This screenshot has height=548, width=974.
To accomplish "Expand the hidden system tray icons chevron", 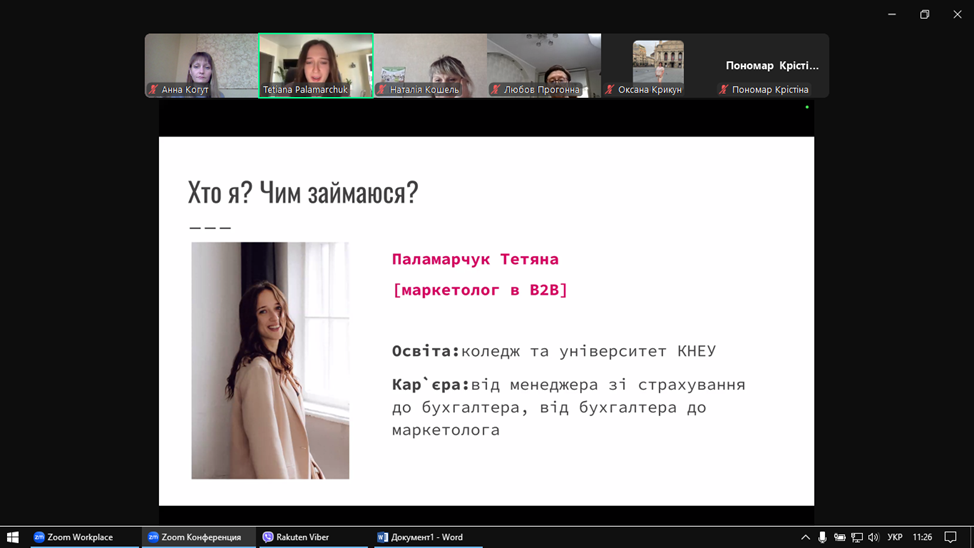I will pos(805,537).
